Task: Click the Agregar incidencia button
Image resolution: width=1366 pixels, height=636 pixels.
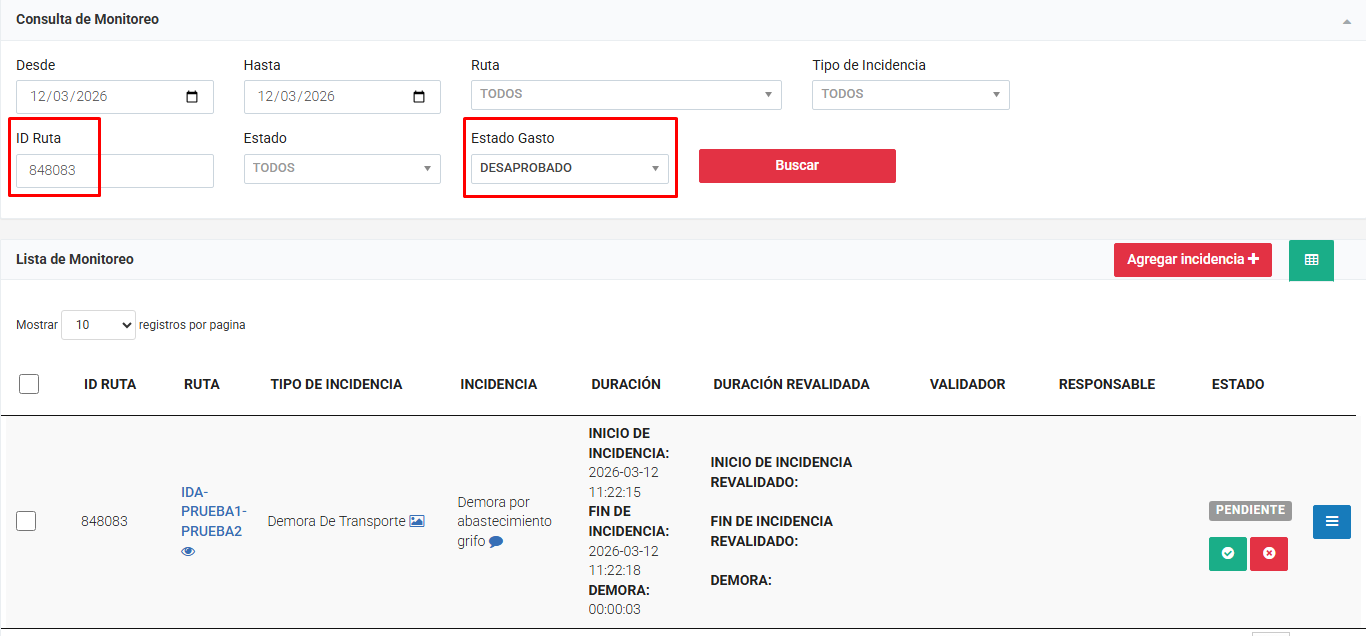Action: [x=1192, y=260]
